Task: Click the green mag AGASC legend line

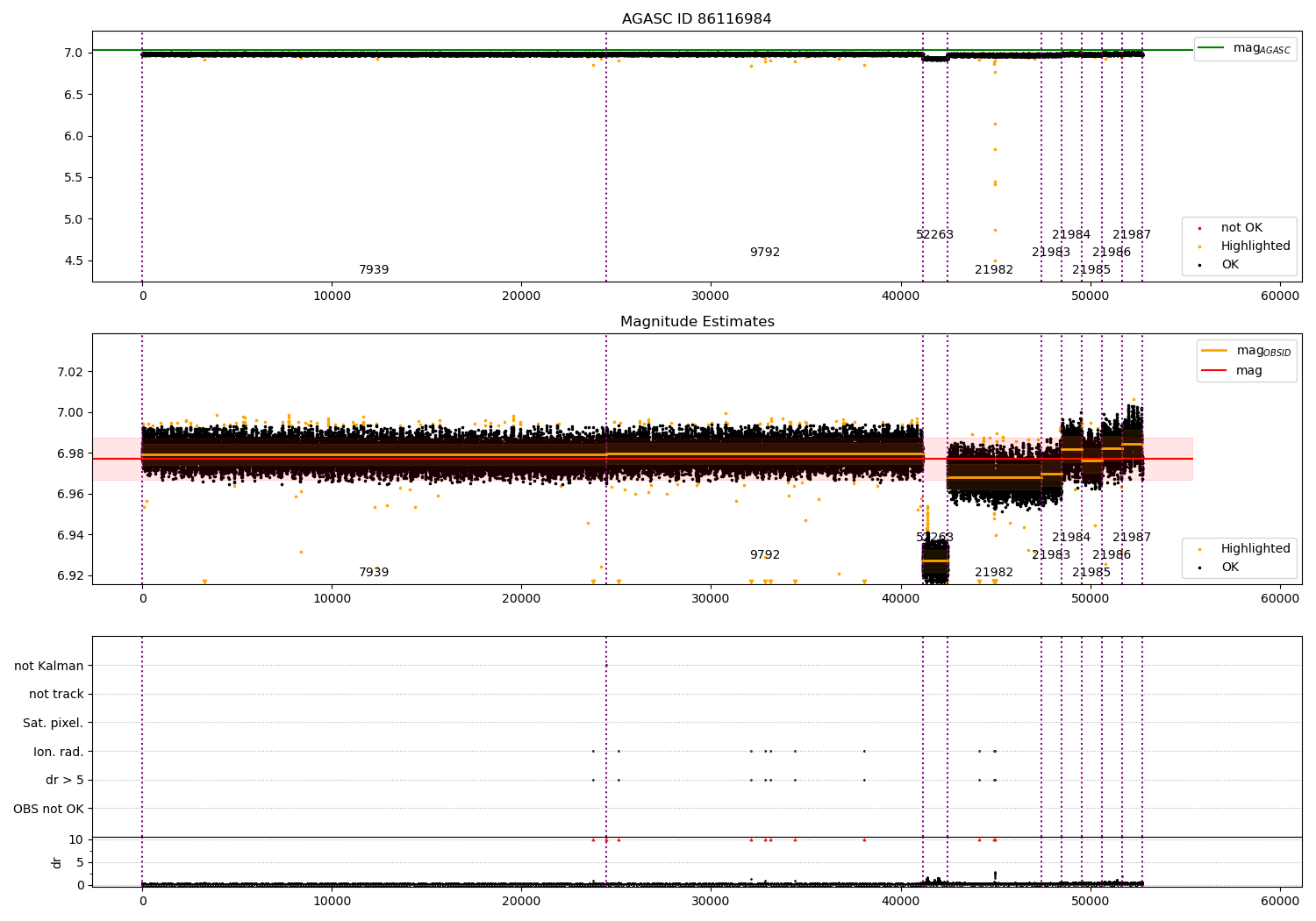Action: pyautogui.click(x=1212, y=48)
